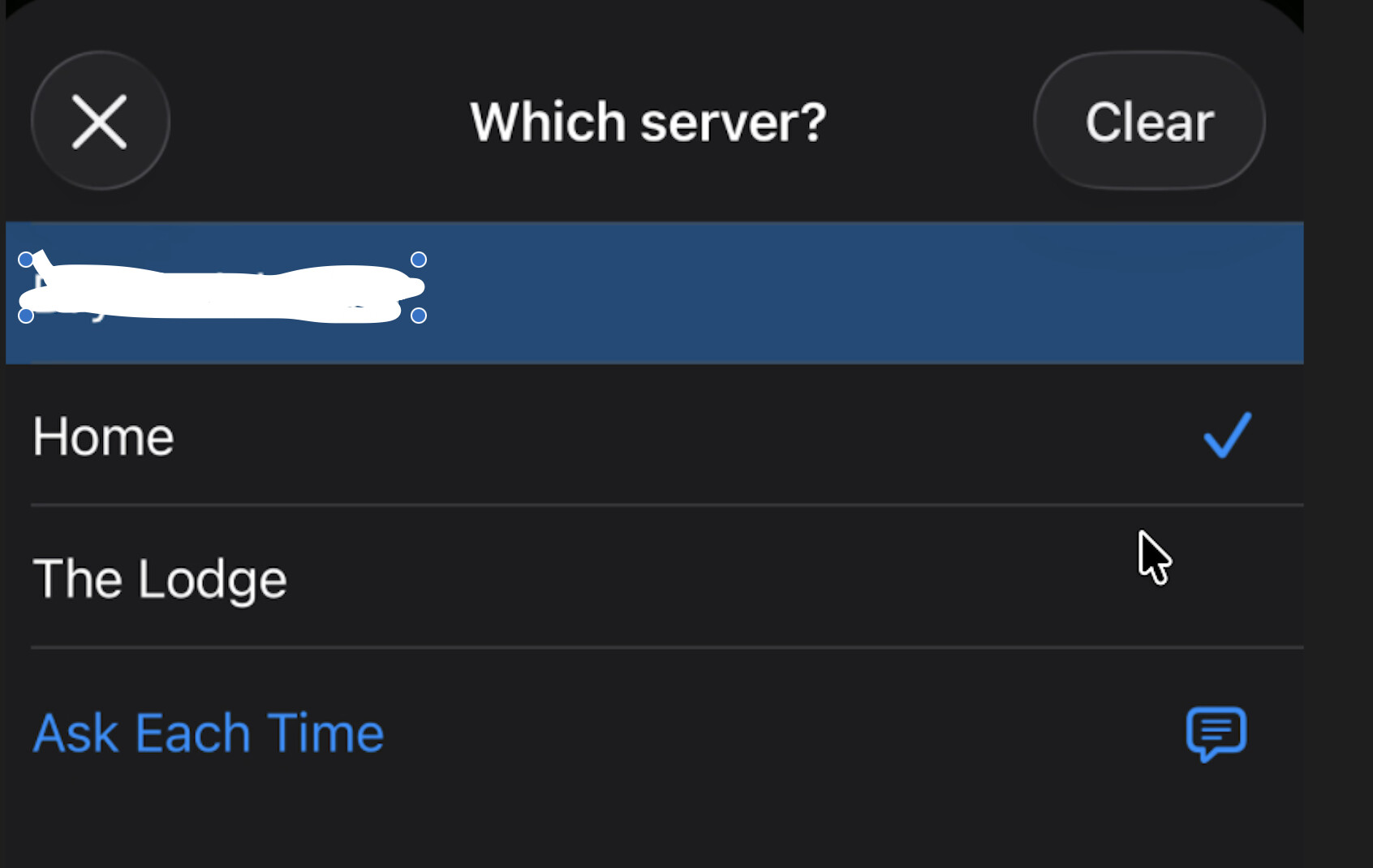1373x868 pixels.
Task: Choose The Lodge server
Action: 160,579
